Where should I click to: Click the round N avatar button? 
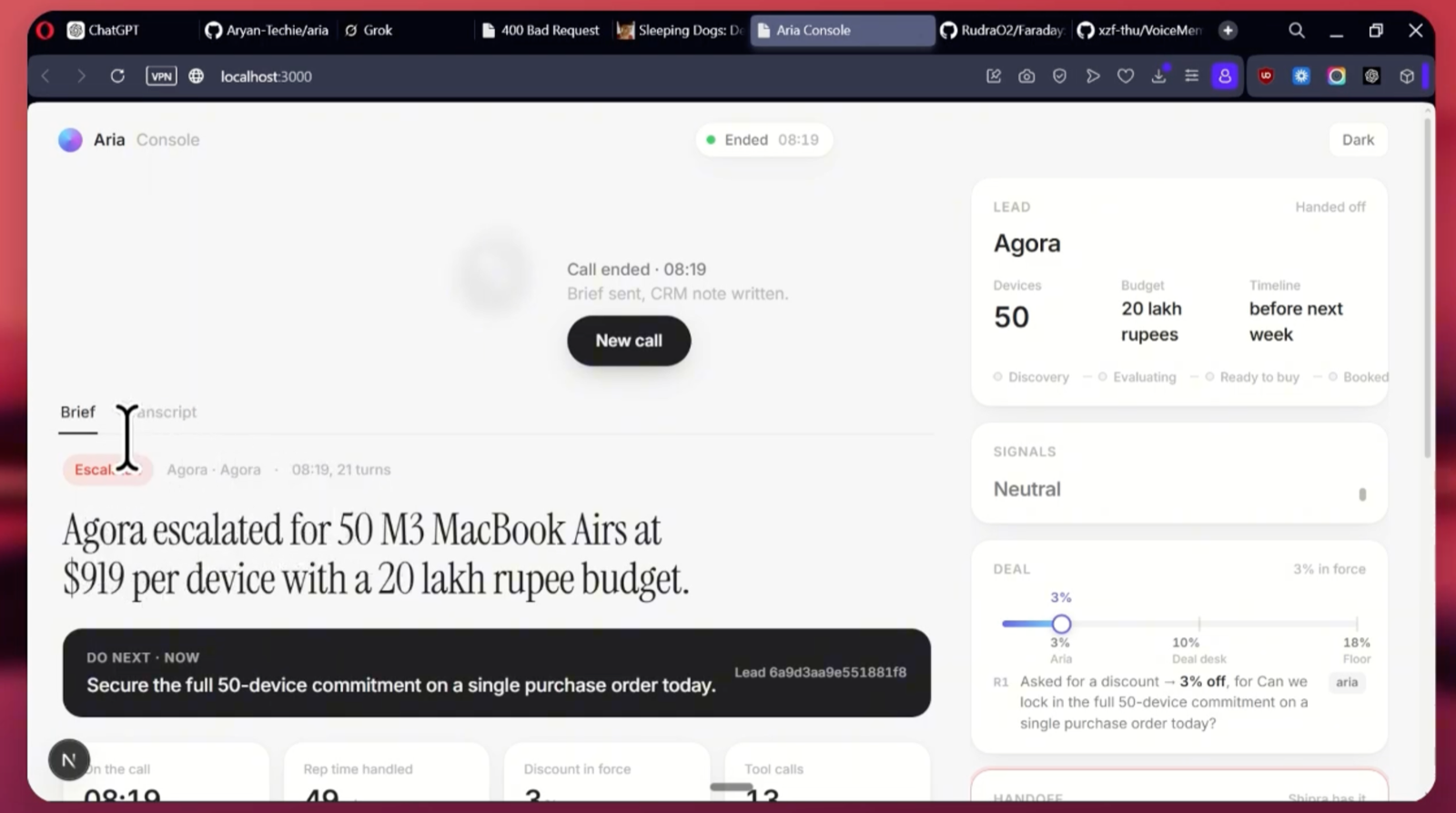tap(68, 759)
